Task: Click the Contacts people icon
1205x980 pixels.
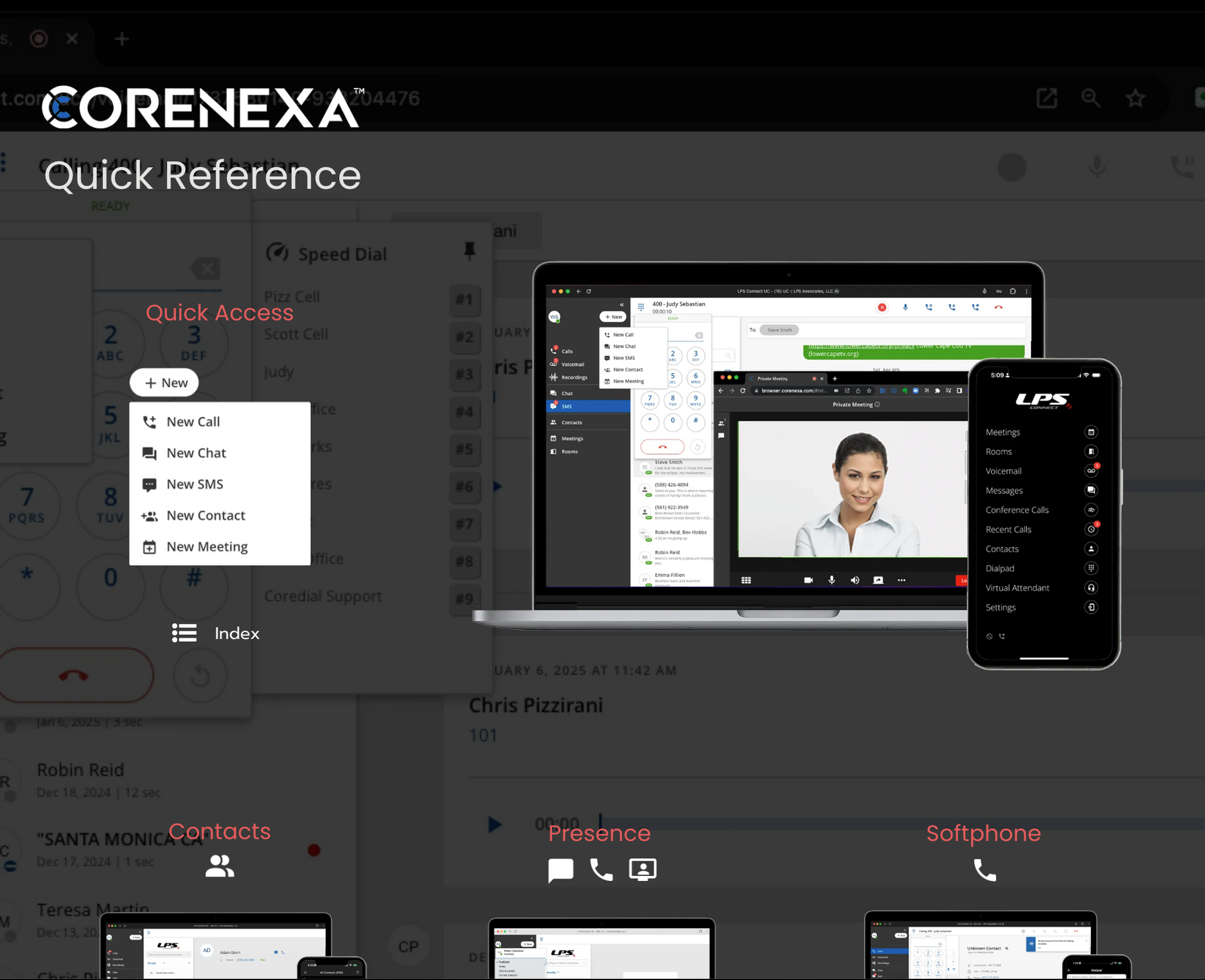Action: coord(220,866)
